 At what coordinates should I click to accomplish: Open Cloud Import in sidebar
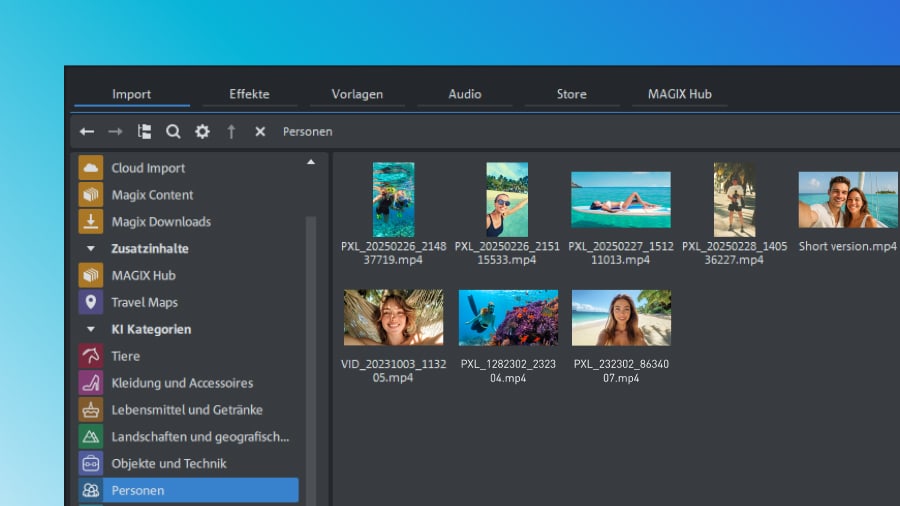coord(148,168)
